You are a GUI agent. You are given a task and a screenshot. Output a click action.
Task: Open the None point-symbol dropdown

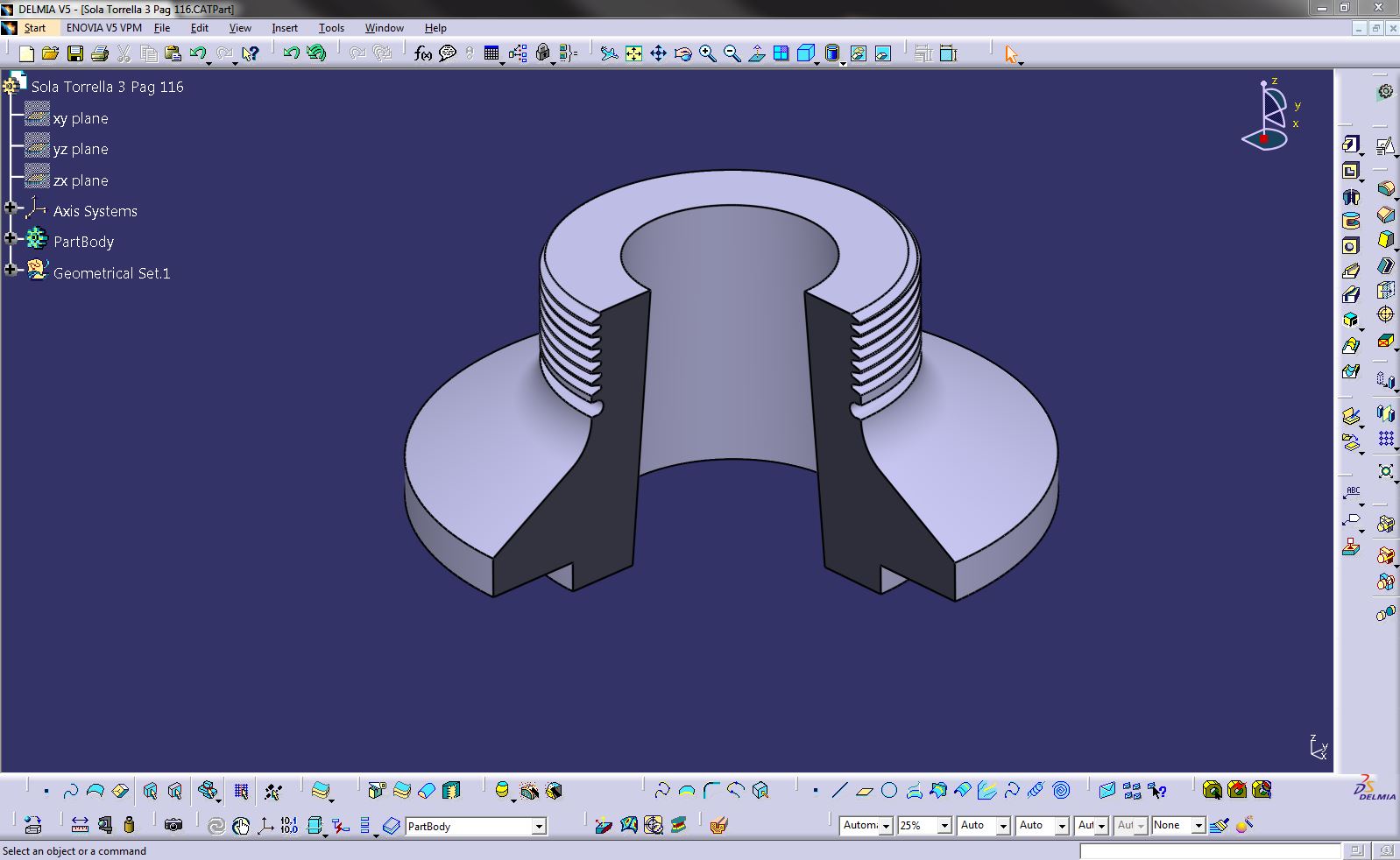tap(1198, 826)
